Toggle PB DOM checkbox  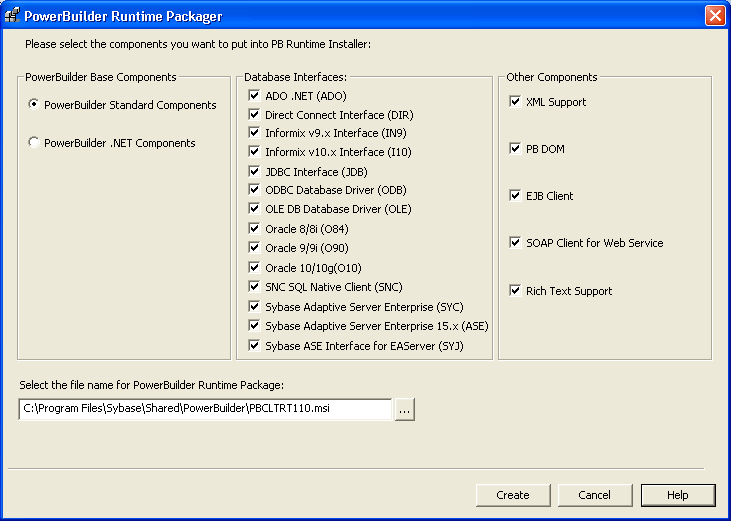click(515, 149)
